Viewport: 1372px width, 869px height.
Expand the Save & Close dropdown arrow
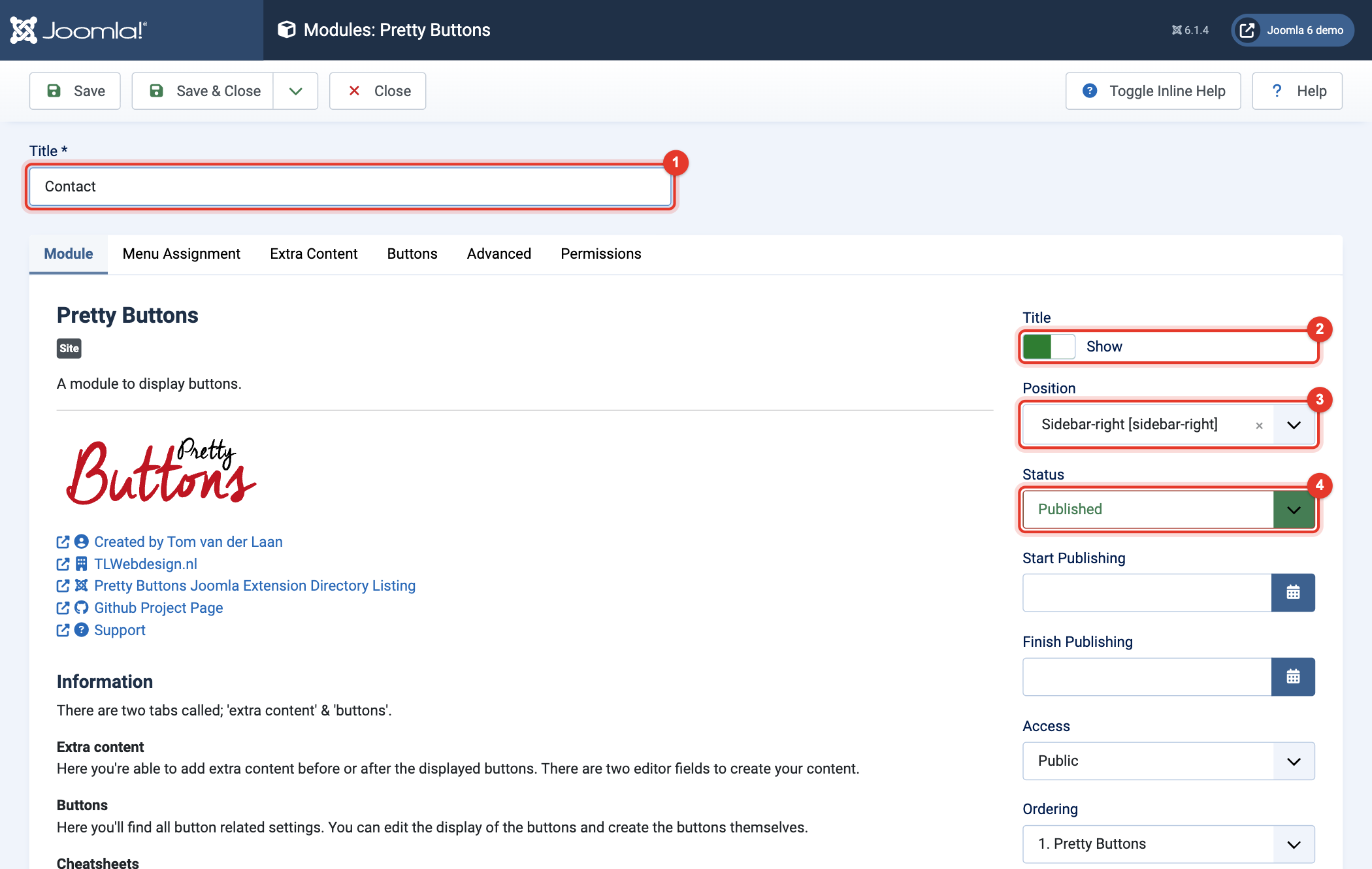[x=295, y=91]
